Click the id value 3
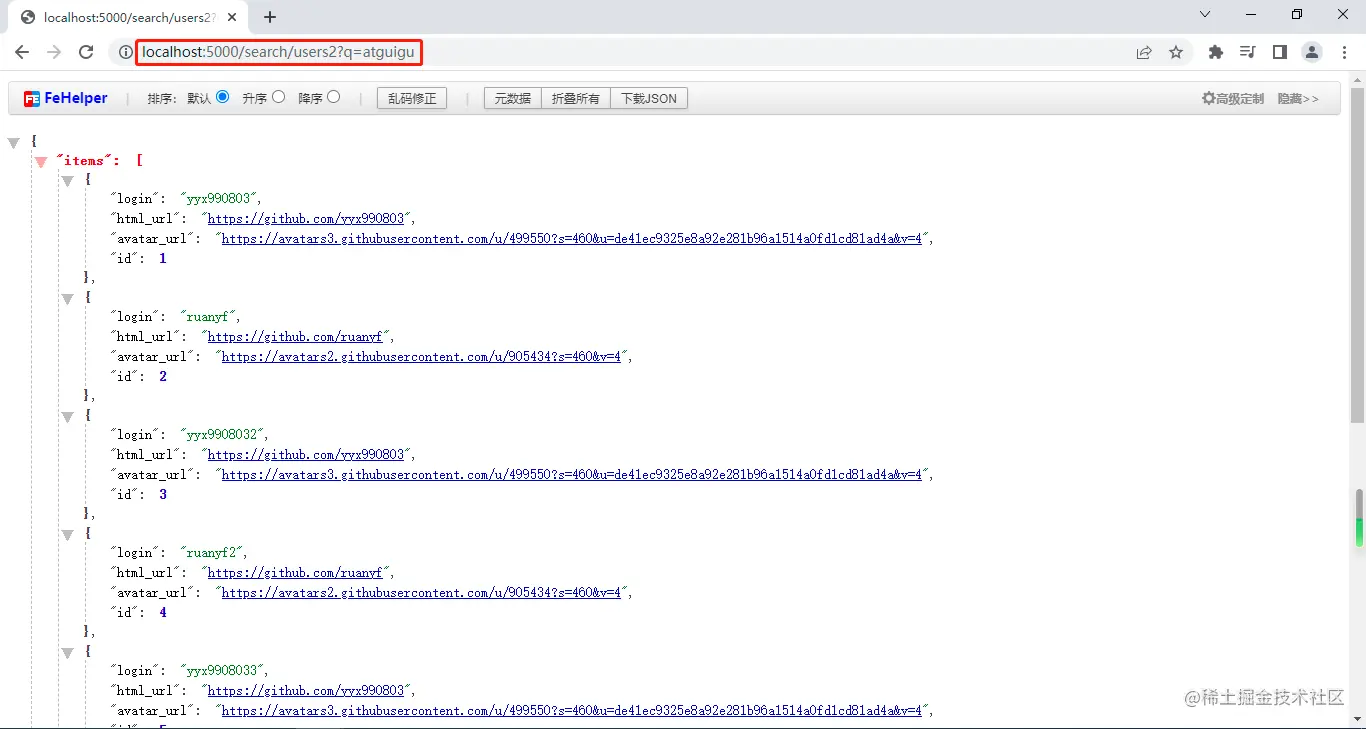This screenshot has width=1366, height=729. tap(163, 494)
